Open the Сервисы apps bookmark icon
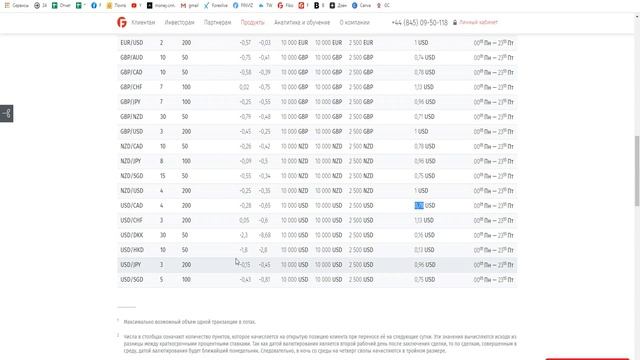 point(7,5)
